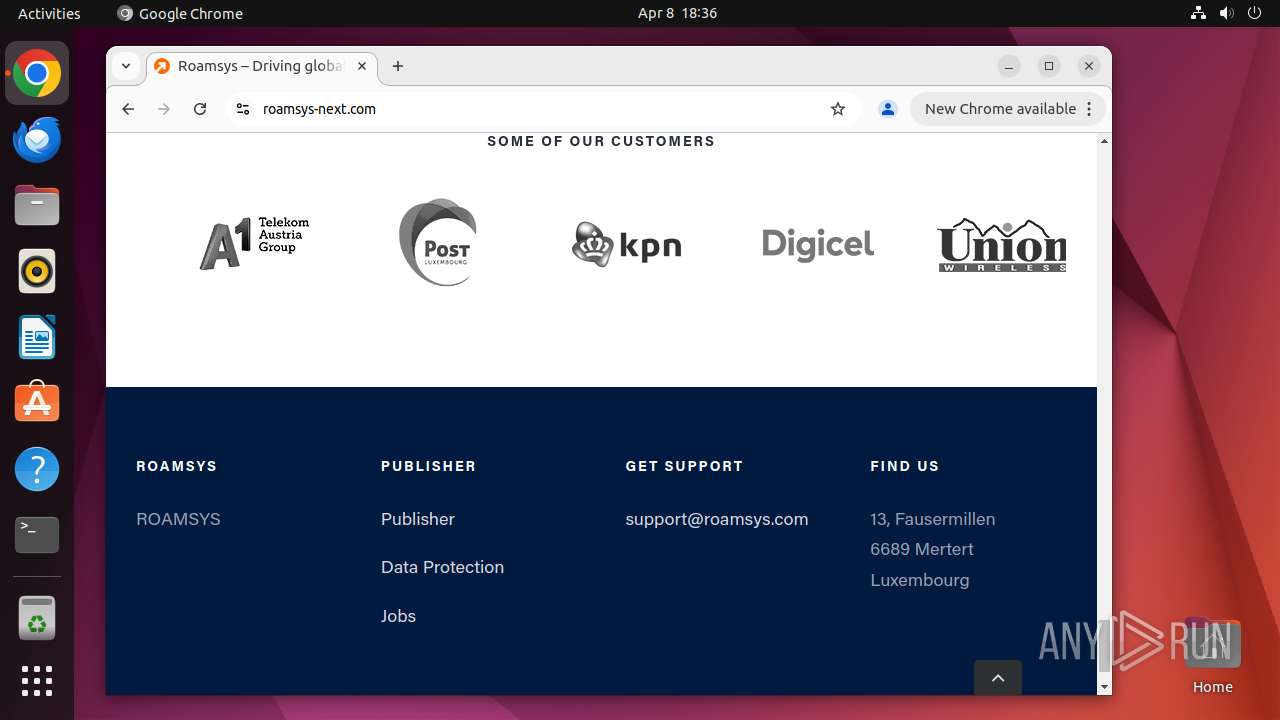This screenshot has height=720, width=1280.
Task: Click the PUBLISHER footer heading
Action: click(x=428, y=466)
